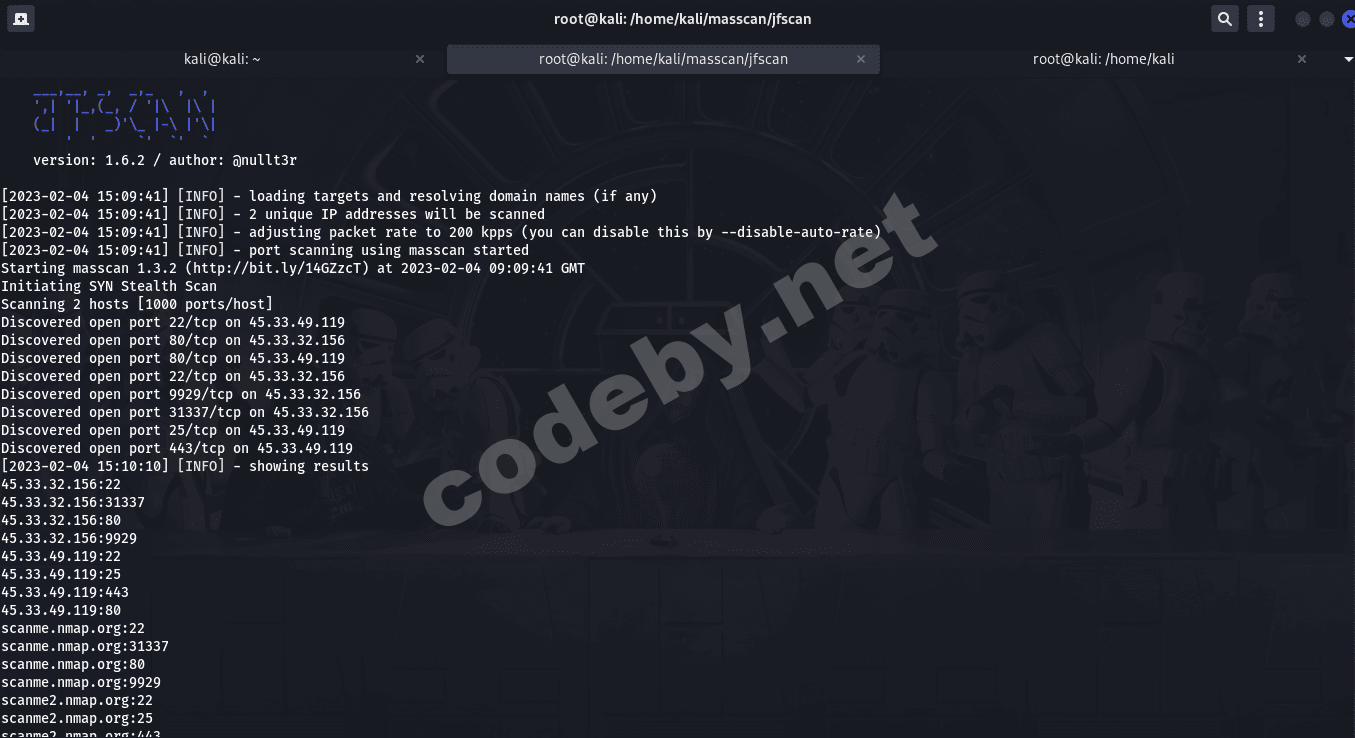The image size is (1355, 738).
Task: Click the result 'scanme.nmap.org:22'
Action: pyautogui.click(x=73, y=628)
